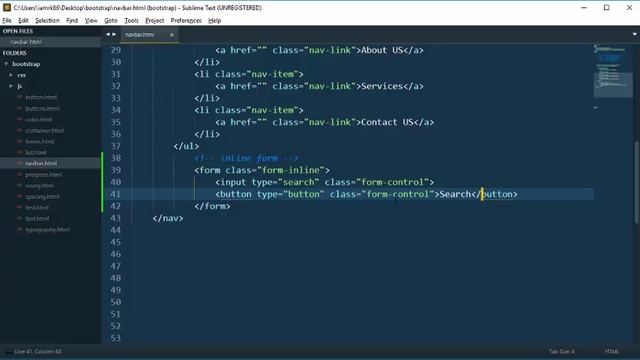Go to next tab arrow

coord(114,34)
